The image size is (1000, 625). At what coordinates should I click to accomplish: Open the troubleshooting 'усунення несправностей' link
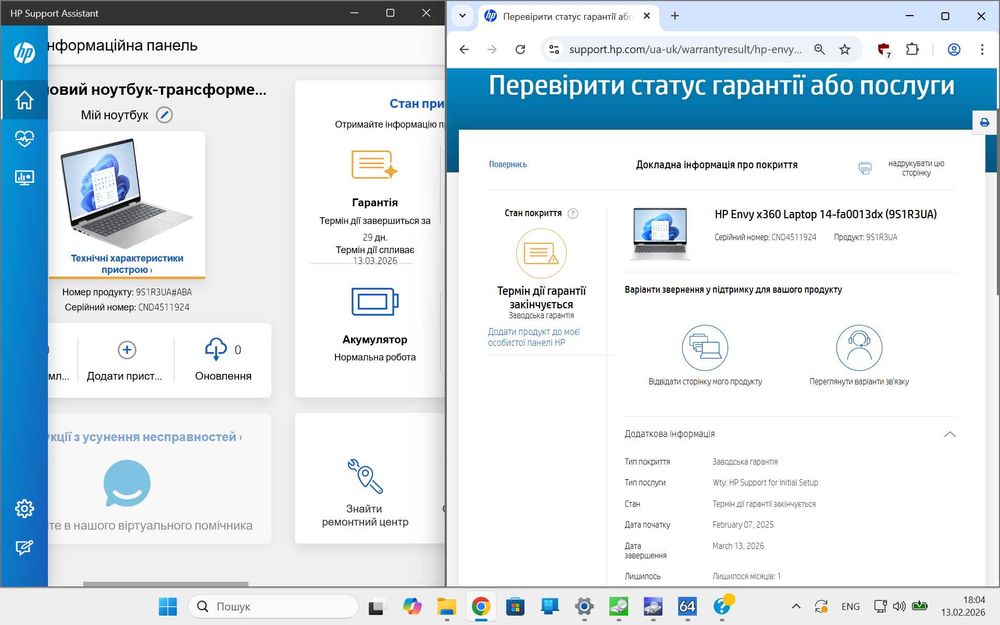click(145, 437)
